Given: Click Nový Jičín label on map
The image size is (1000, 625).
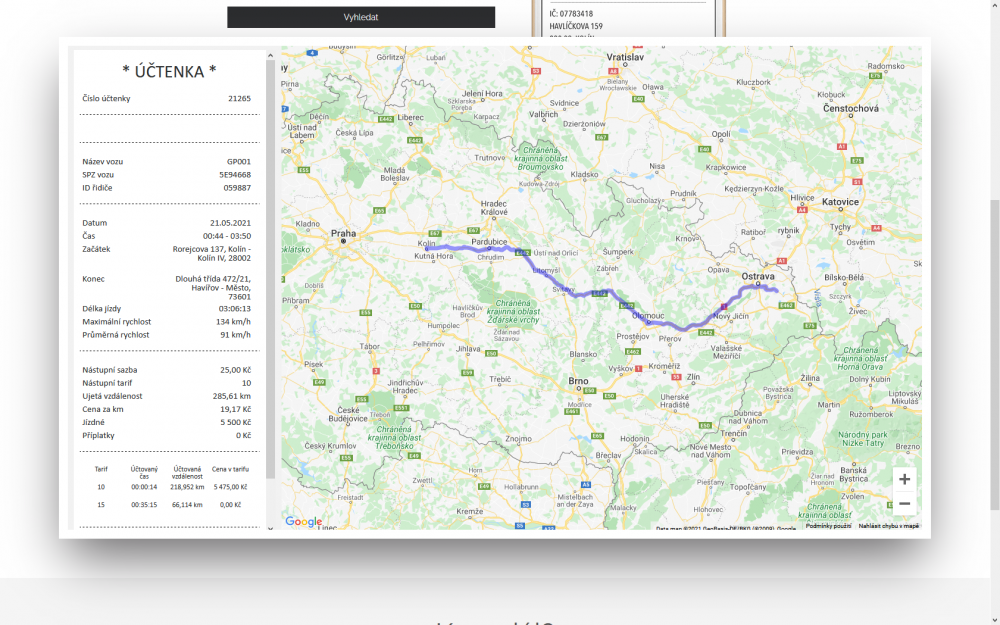Looking at the screenshot, I should click(x=731, y=316).
